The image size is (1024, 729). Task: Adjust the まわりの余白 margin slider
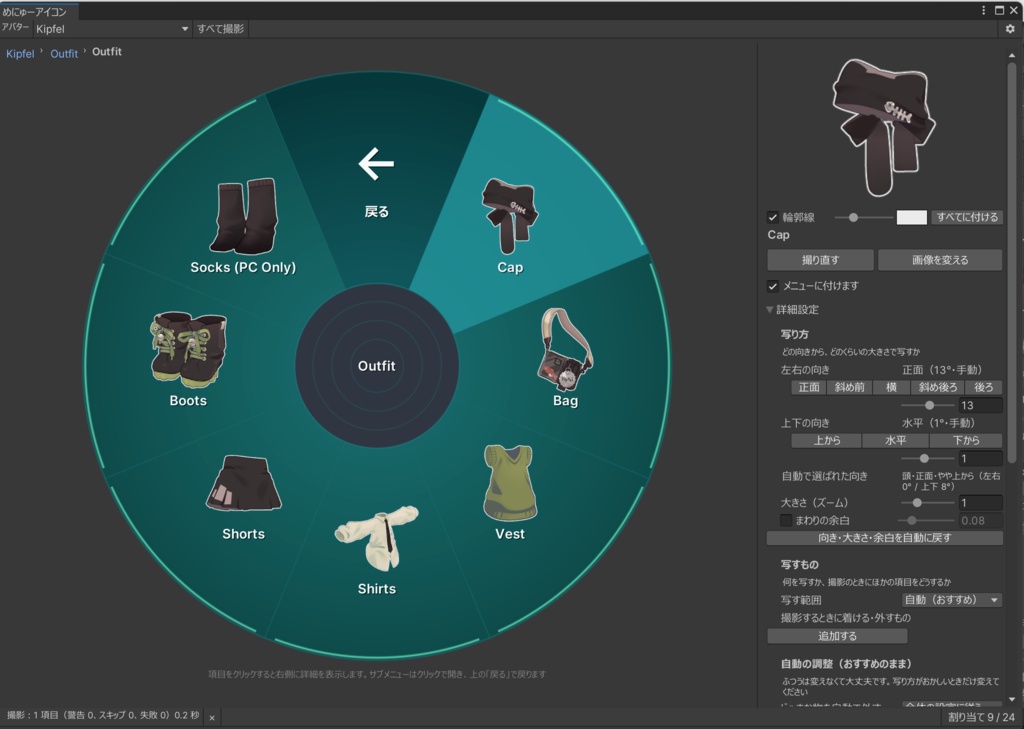coord(927,521)
